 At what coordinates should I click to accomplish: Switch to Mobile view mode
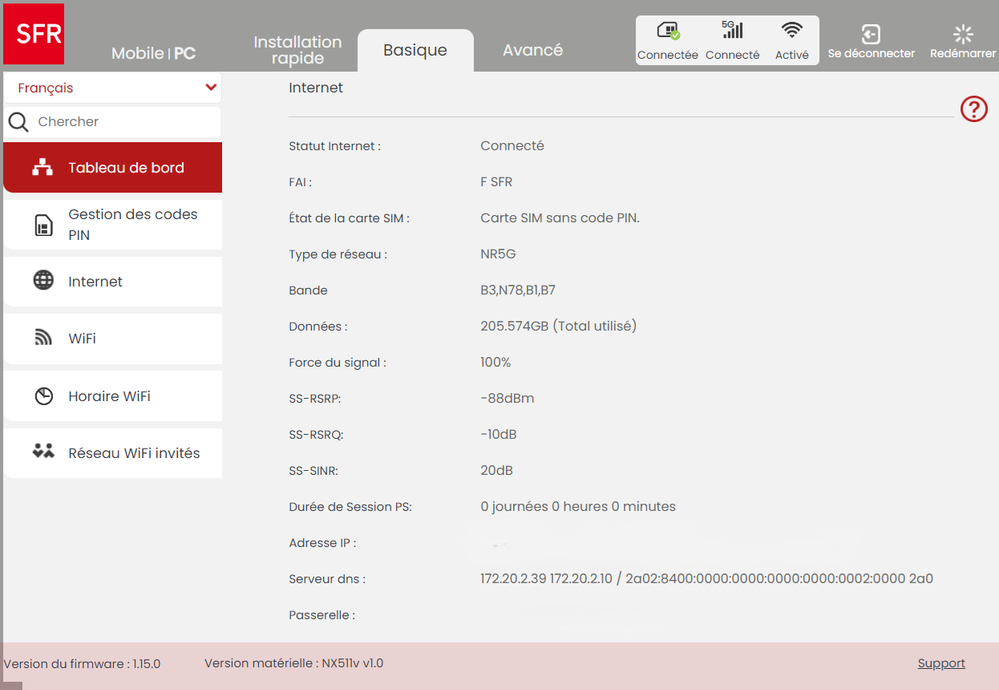[137, 54]
